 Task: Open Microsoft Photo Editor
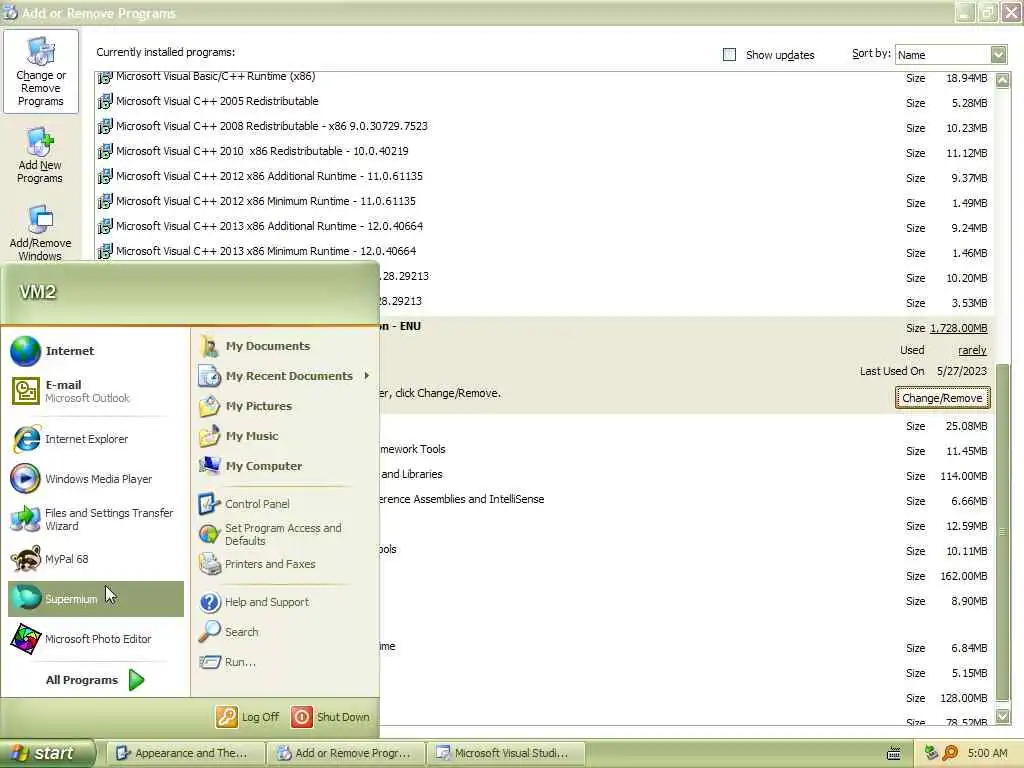tap(97, 639)
